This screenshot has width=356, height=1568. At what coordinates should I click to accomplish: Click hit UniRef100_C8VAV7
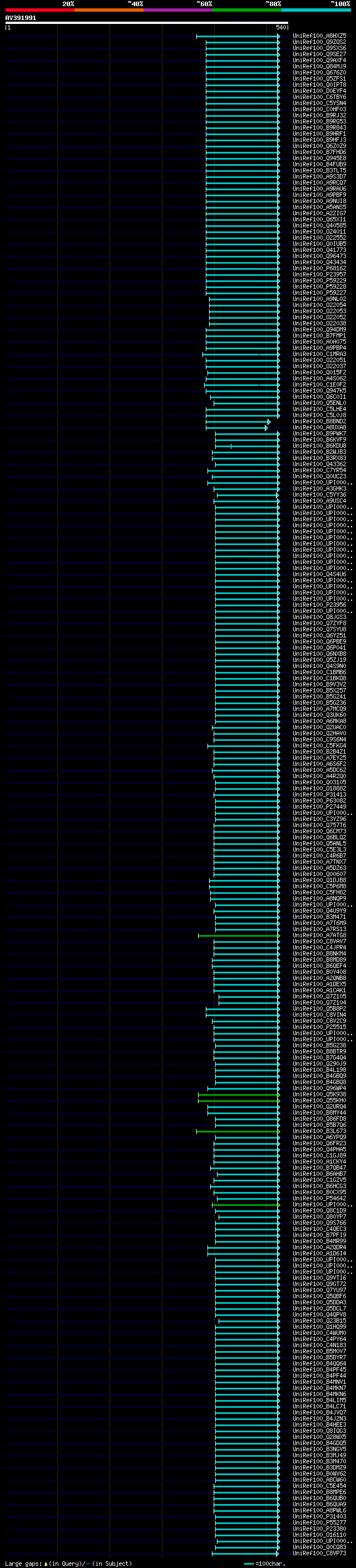[x=319, y=942]
